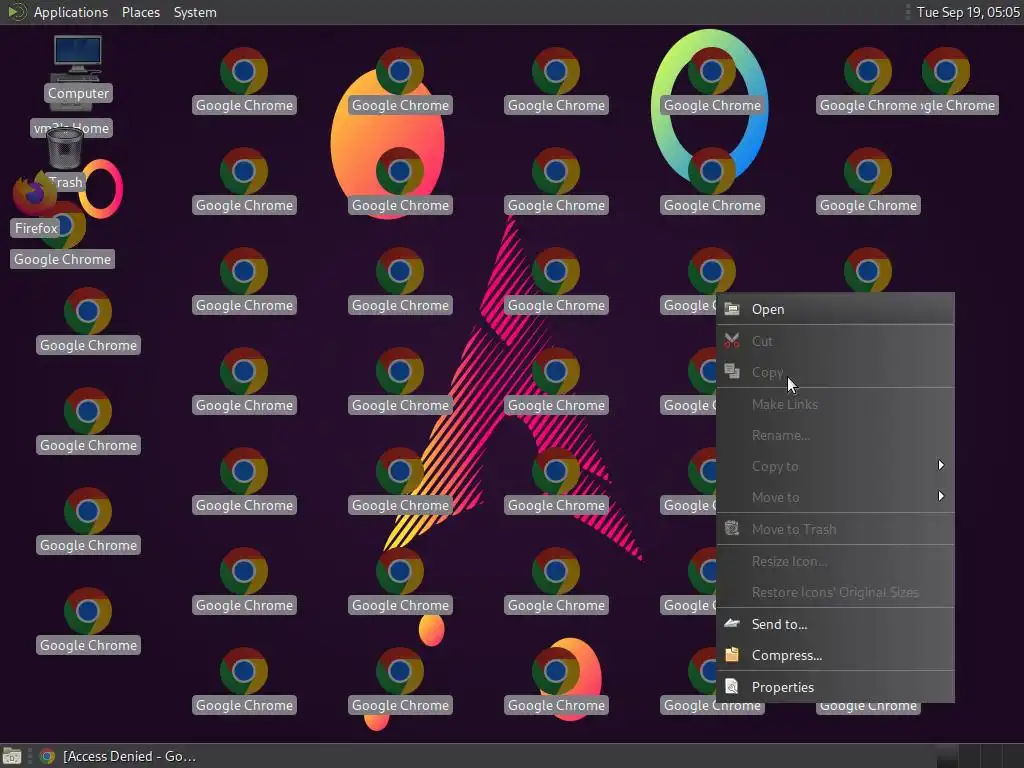Image resolution: width=1024 pixels, height=768 pixels.
Task: Choose Make Links in the context menu
Action: coord(835,404)
